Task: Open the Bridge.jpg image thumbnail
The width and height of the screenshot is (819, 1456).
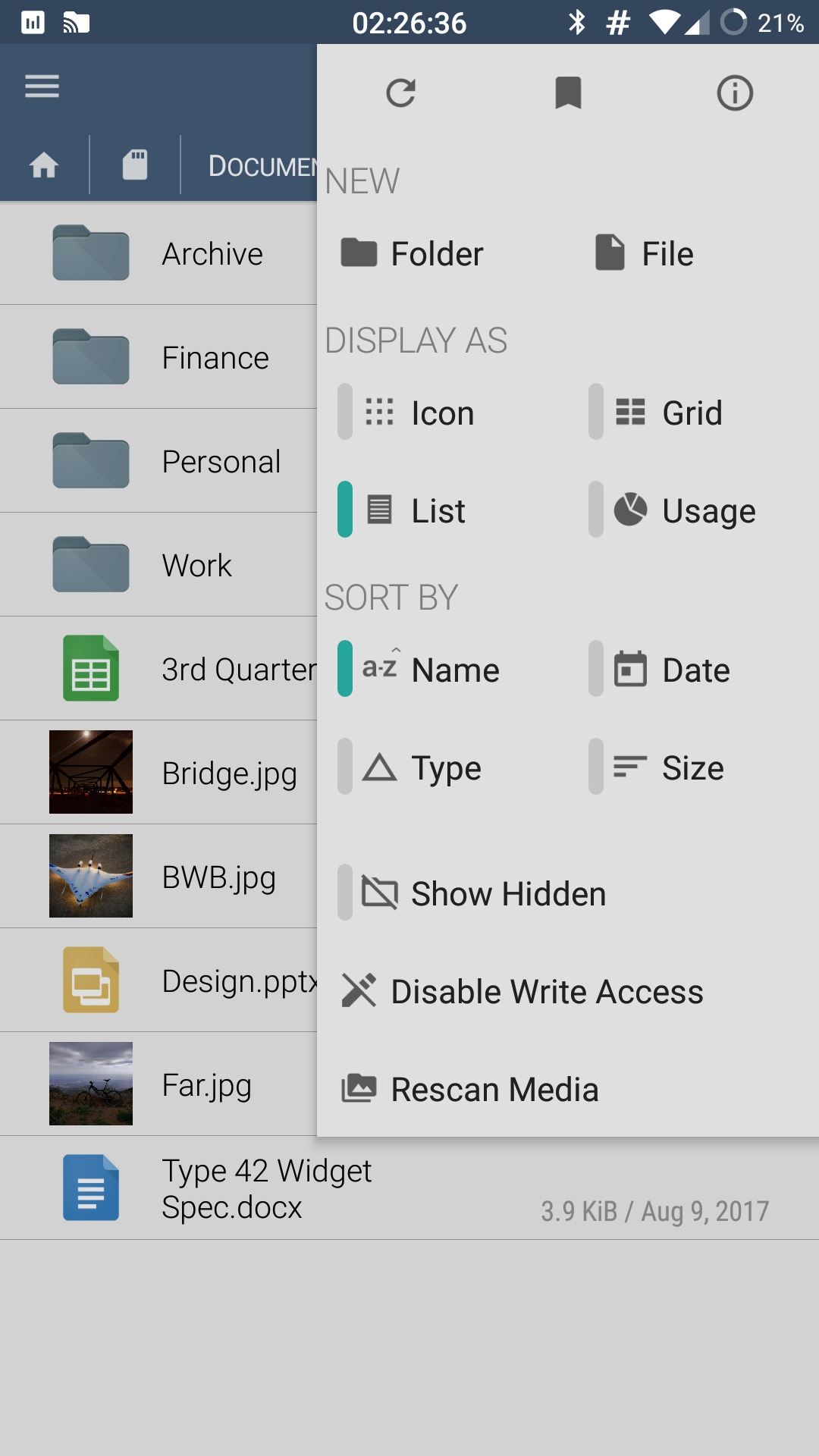Action: 91,772
